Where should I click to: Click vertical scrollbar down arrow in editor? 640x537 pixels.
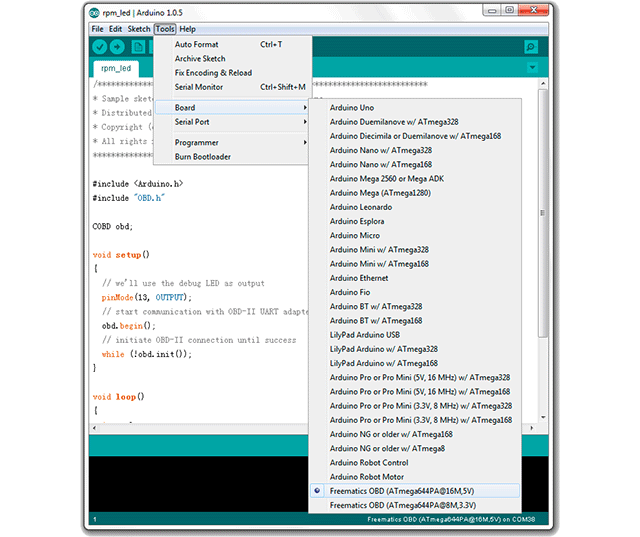pyautogui.click(x=543, y=417)
